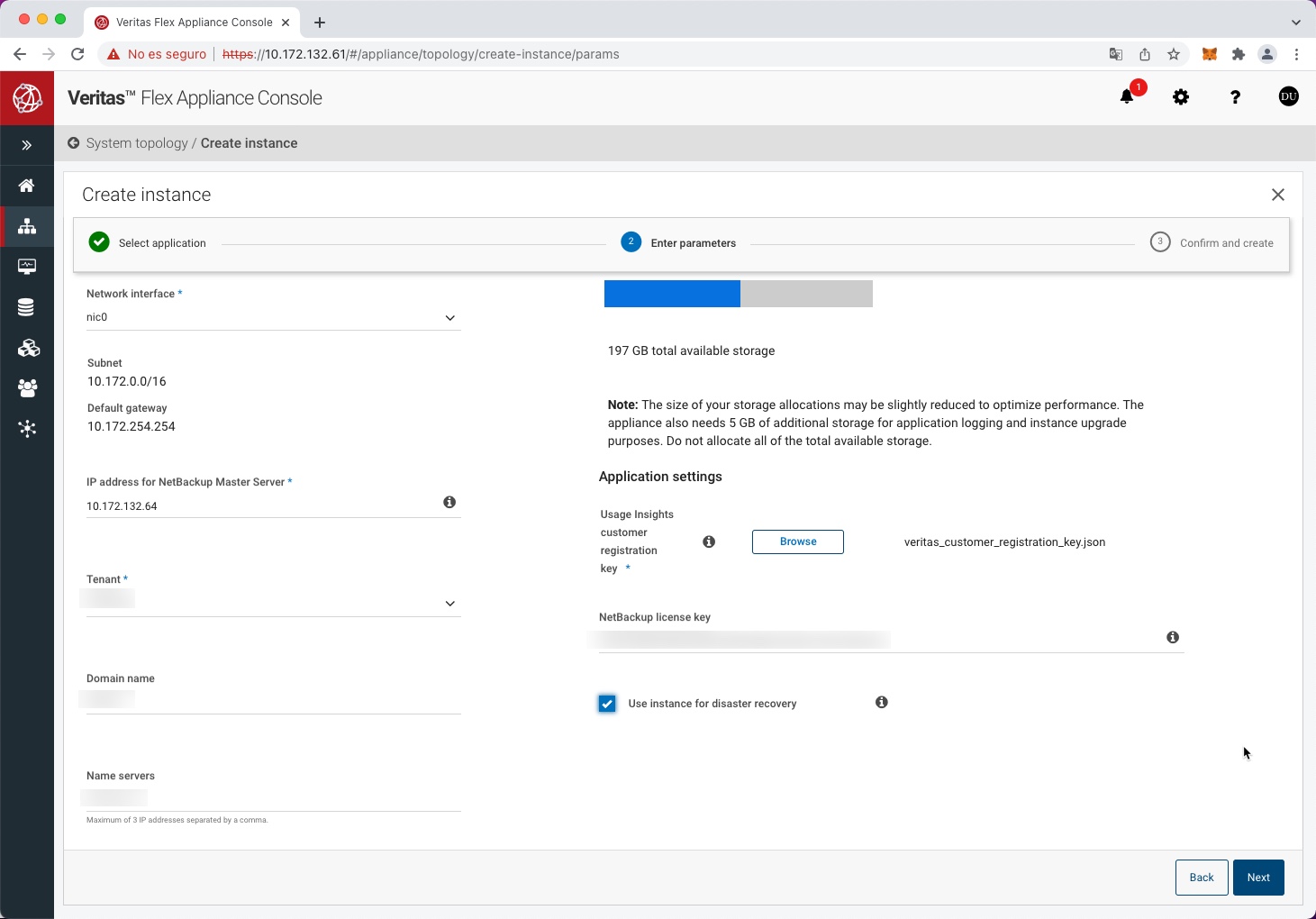Expand the sidebar with double chevron
Viewport: 1316px width, 919px height.
point(27,145)
